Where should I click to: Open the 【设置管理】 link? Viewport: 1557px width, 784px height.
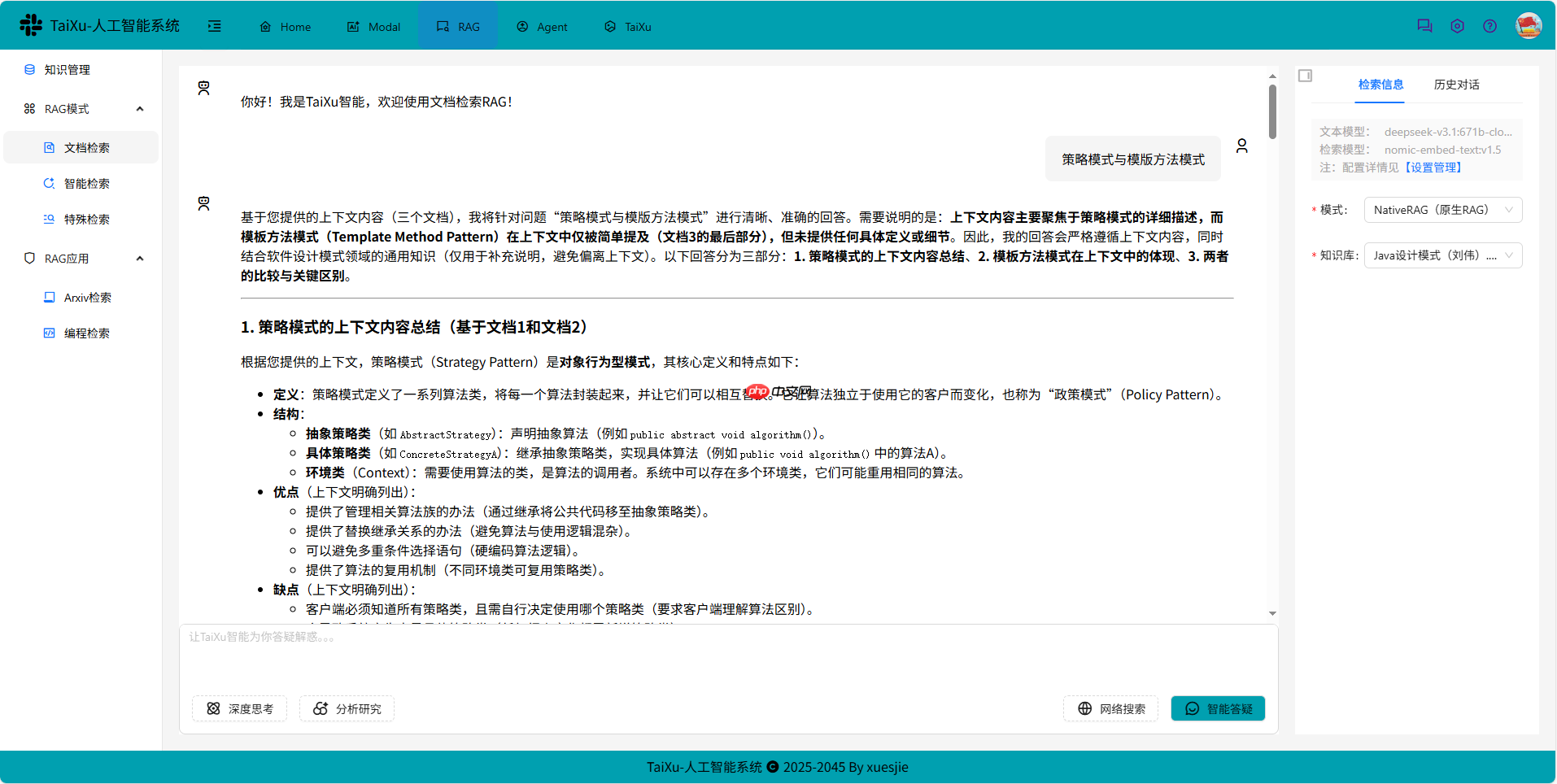(1434, 167)
